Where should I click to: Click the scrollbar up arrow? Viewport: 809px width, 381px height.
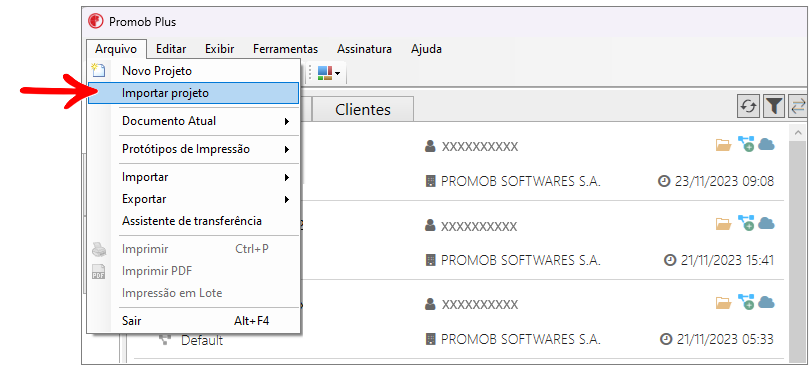tap(798, 133)
